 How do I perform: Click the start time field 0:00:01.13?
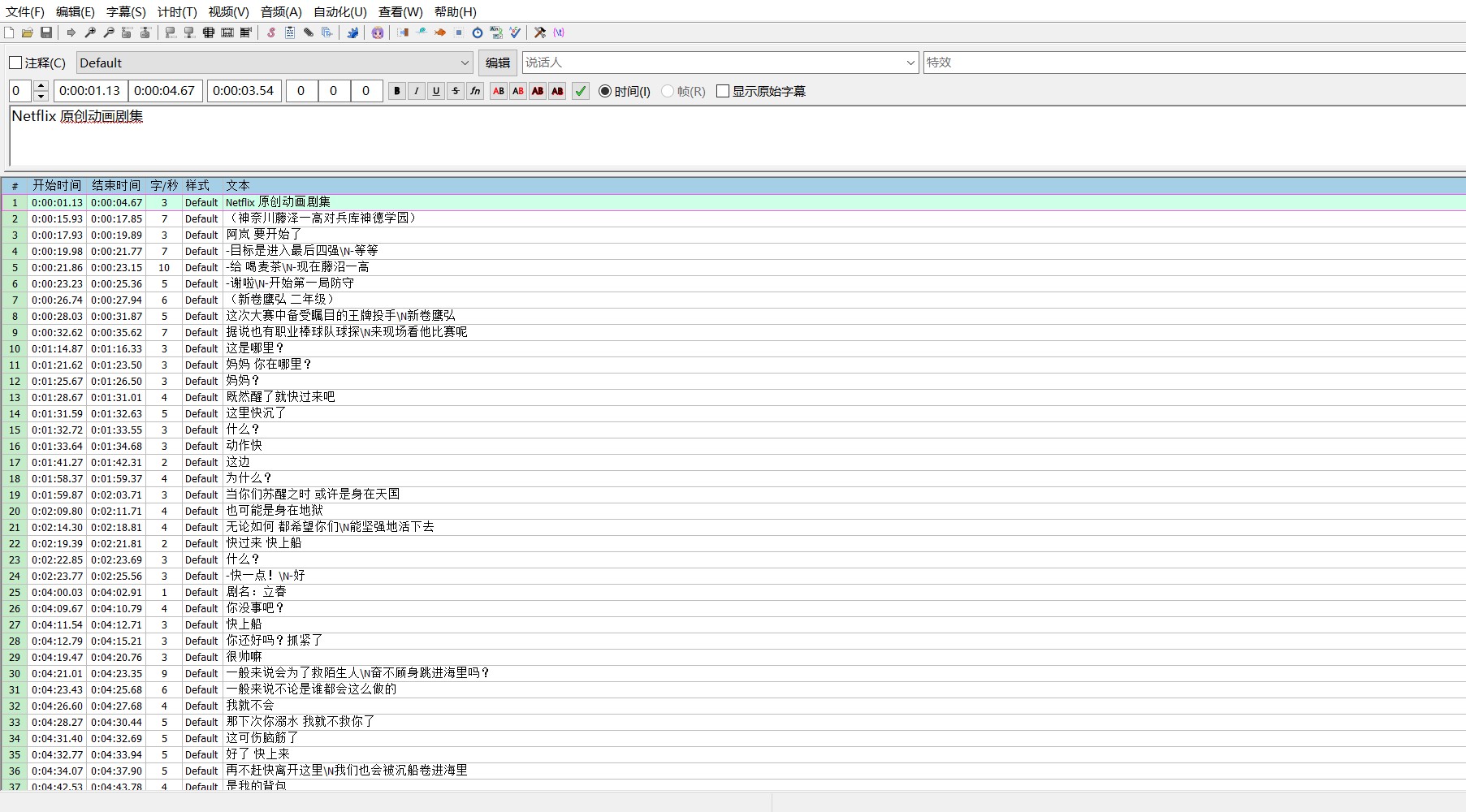89,91
